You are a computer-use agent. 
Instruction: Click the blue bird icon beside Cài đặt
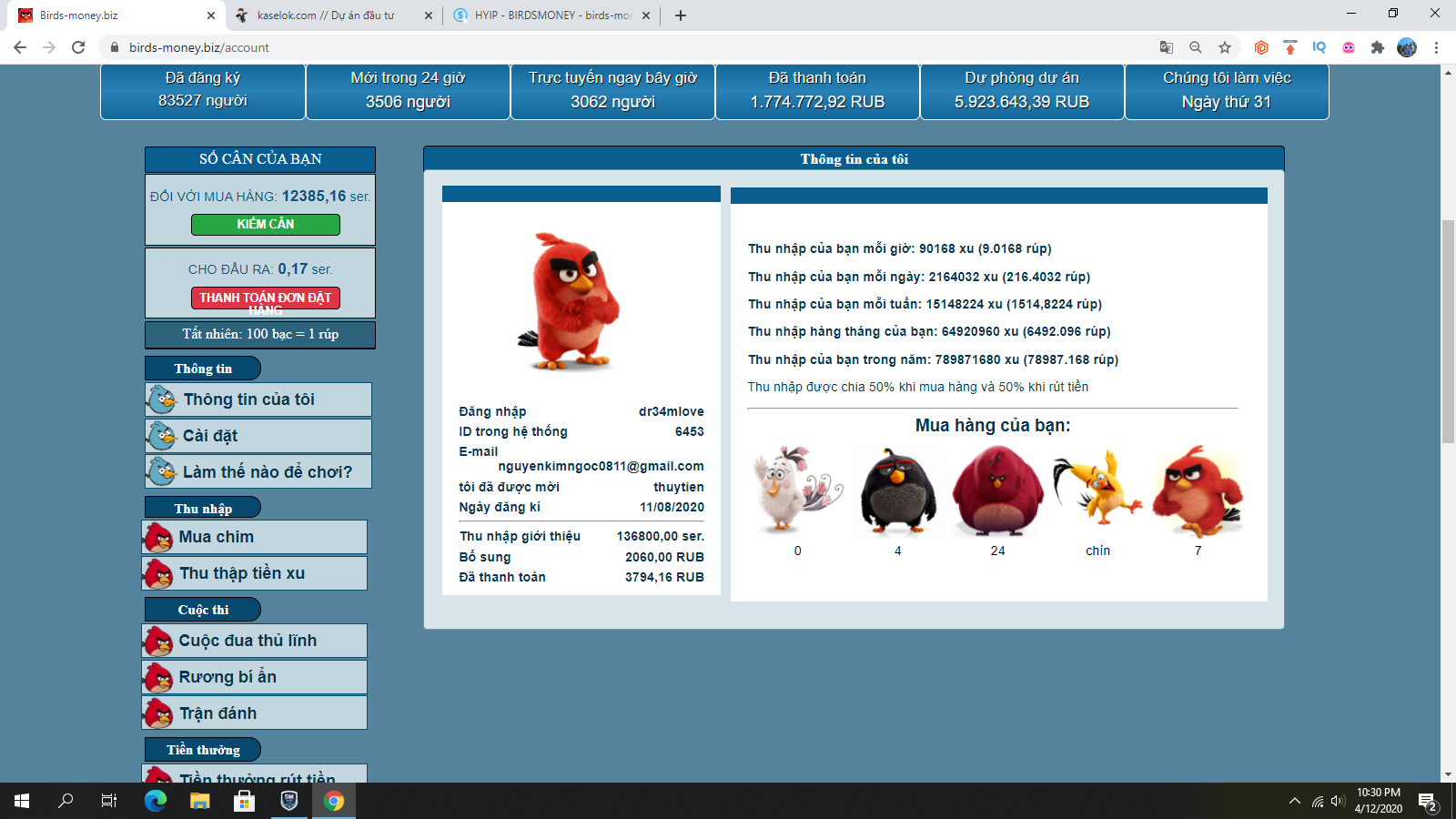(162, 436)
